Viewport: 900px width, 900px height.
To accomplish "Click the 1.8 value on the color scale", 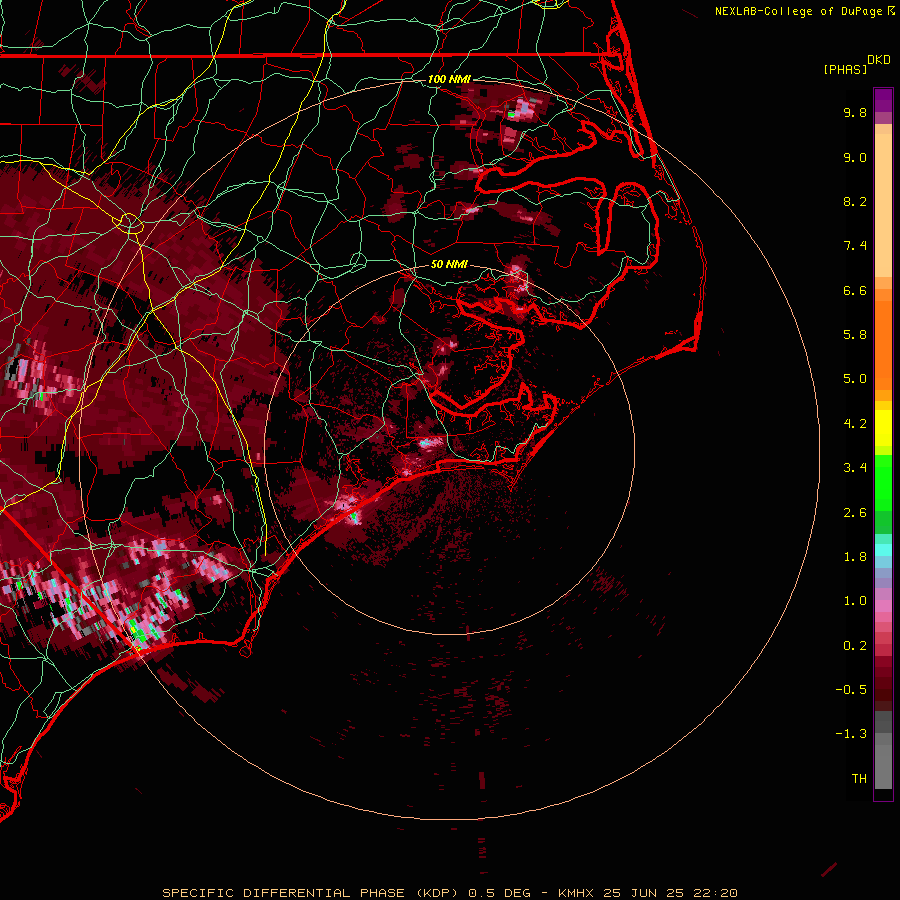I will tap(855, 557).
